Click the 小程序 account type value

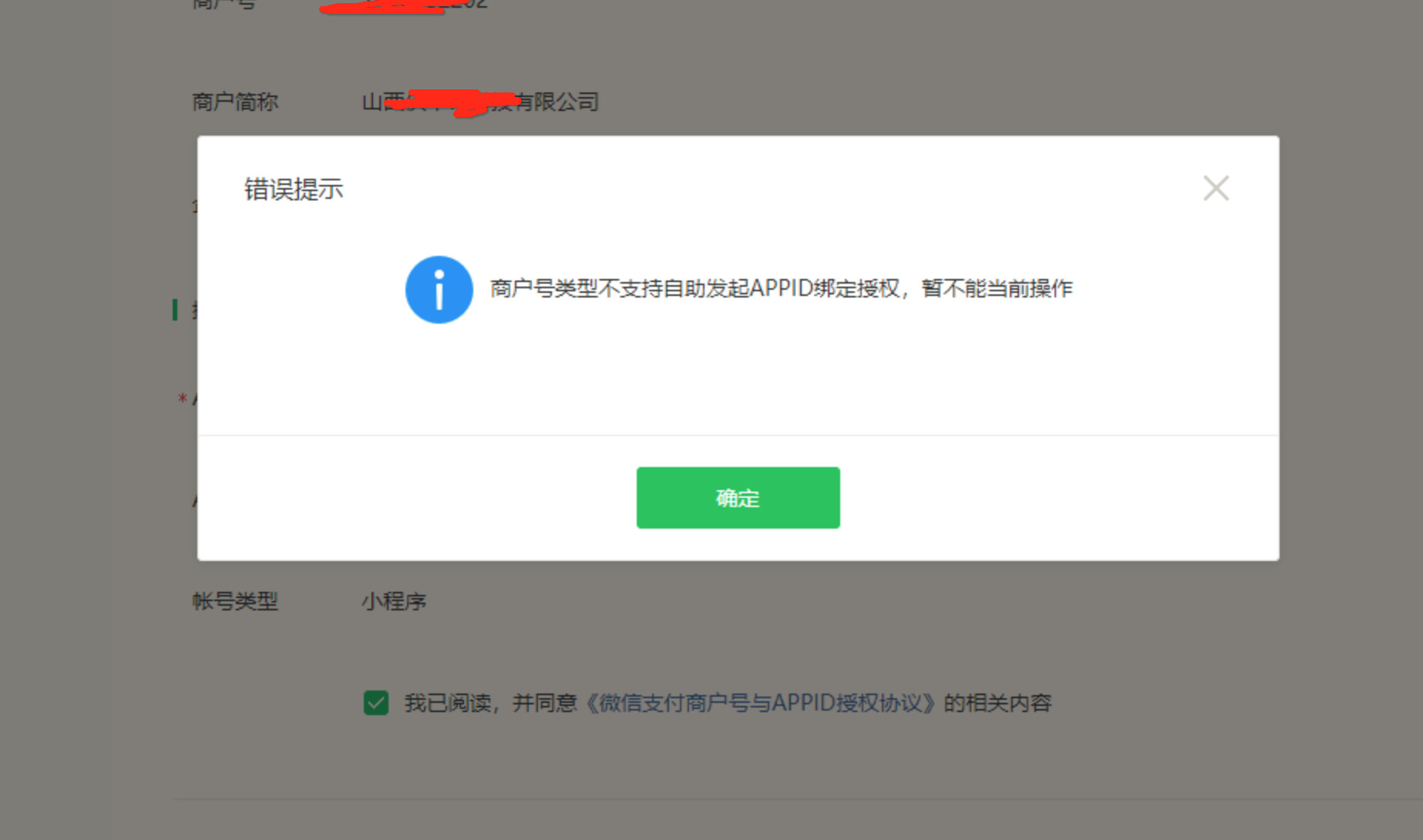394,601
